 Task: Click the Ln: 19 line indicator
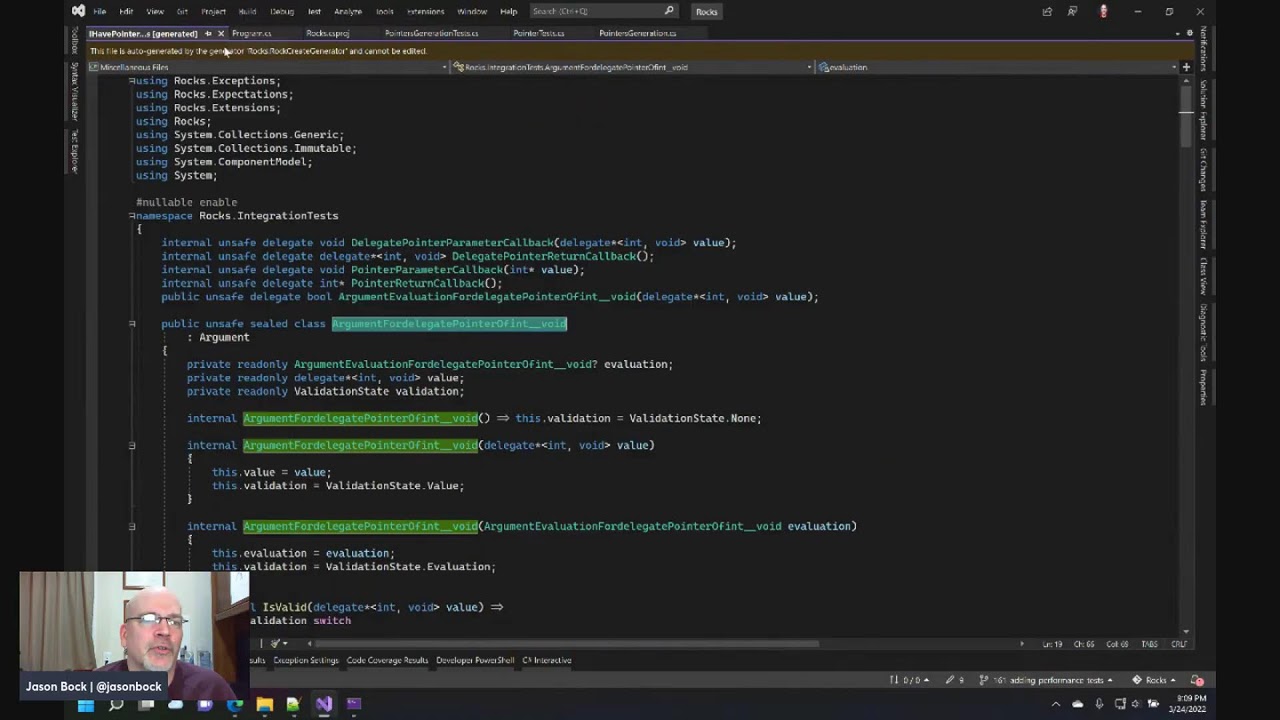pyautogui.click(x=1052, y=644)
